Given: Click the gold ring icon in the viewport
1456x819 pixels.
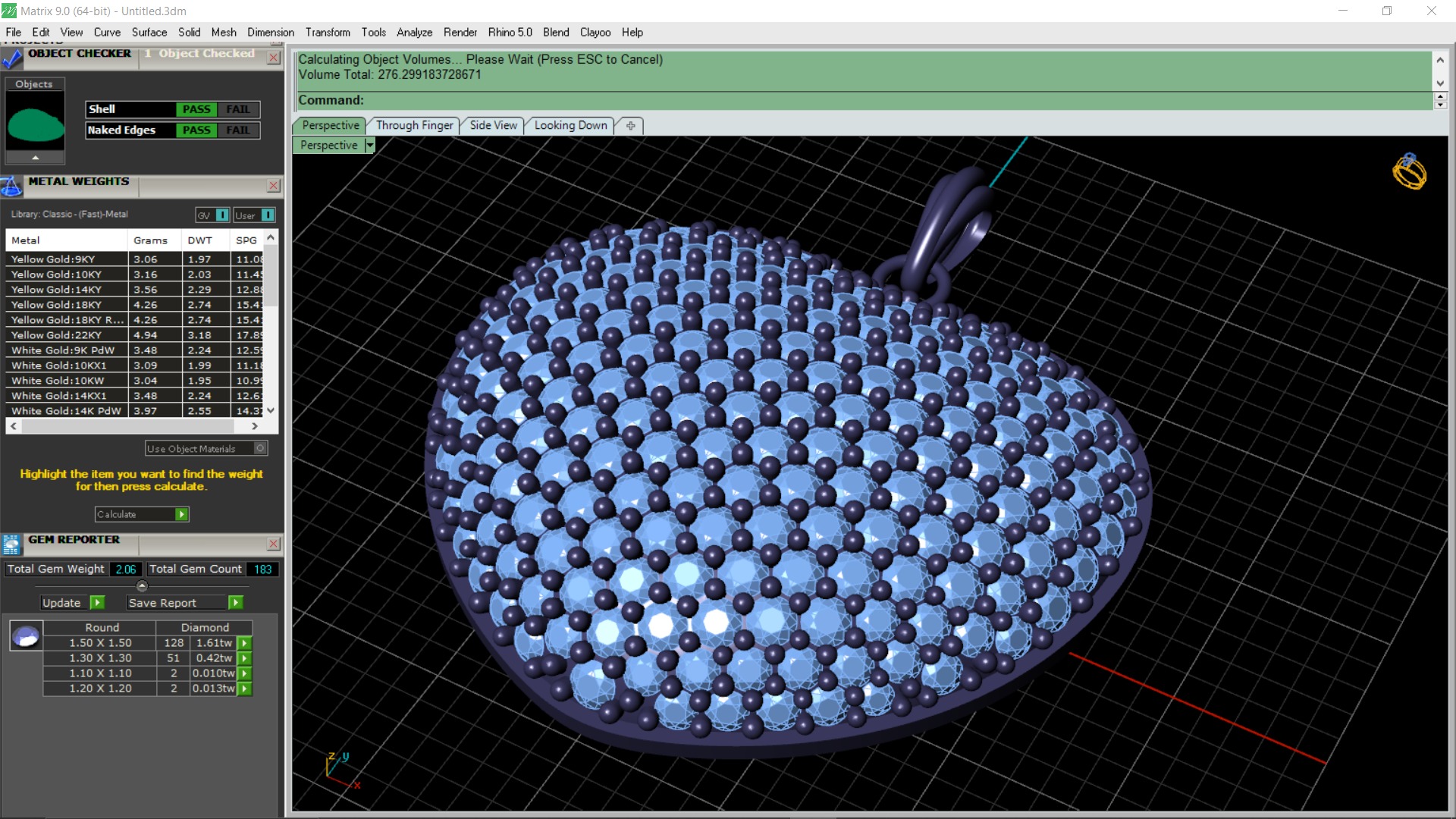Looking at the screenshot, I should coord(1409,171).
